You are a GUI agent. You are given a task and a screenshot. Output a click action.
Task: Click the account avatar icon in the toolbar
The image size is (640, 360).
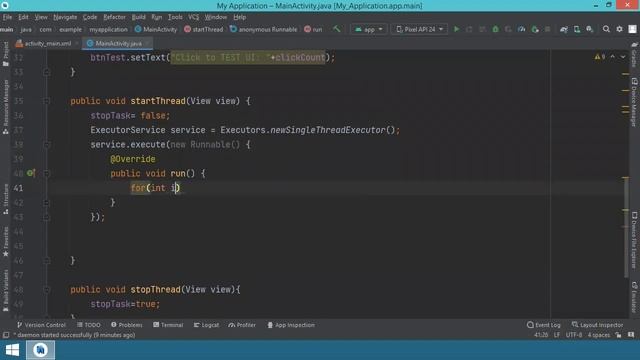pyautogui.click(x=632, y=29)
